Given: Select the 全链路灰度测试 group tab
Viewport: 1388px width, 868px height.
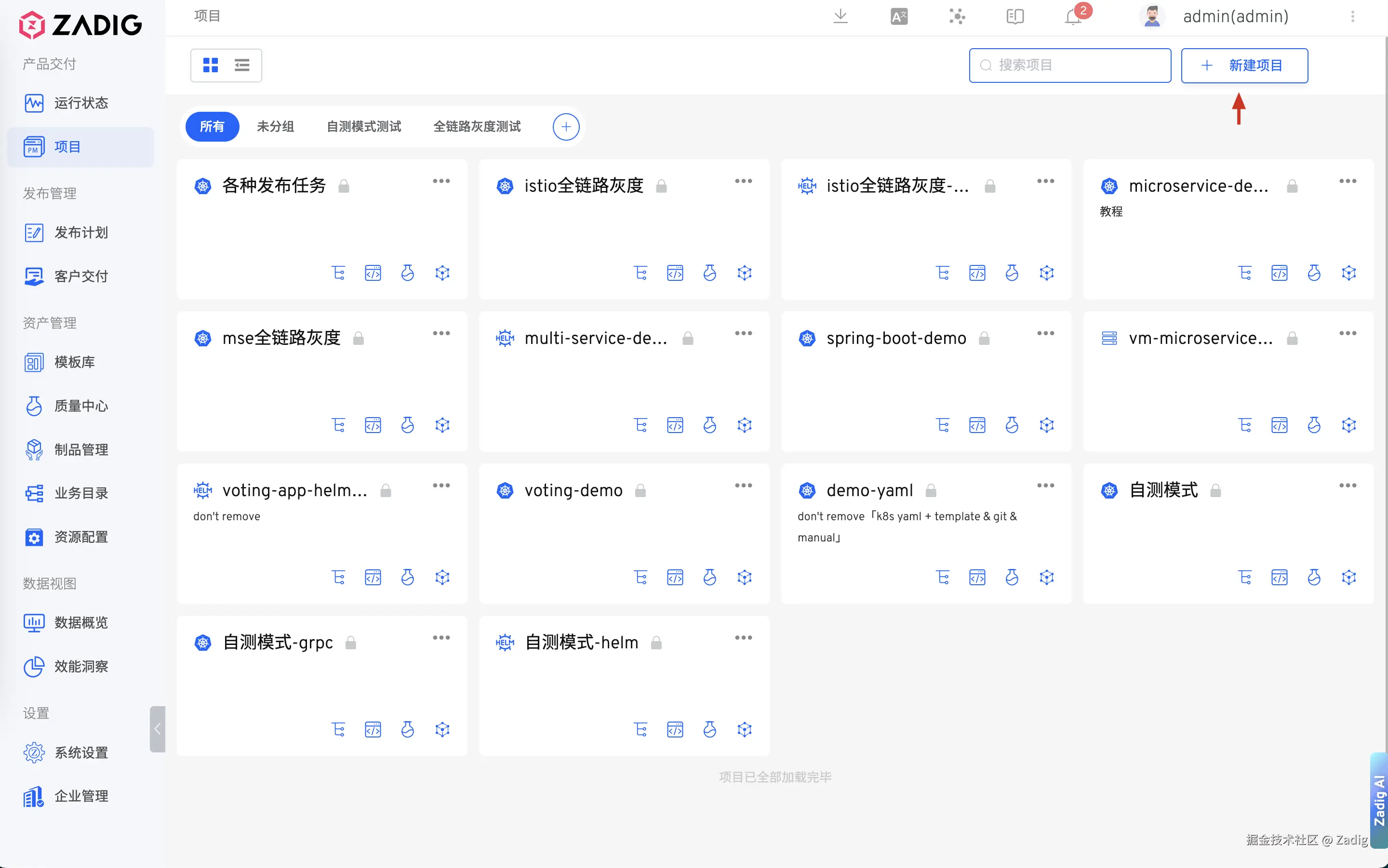Looking at the screenshot, I should click(477, 126).
